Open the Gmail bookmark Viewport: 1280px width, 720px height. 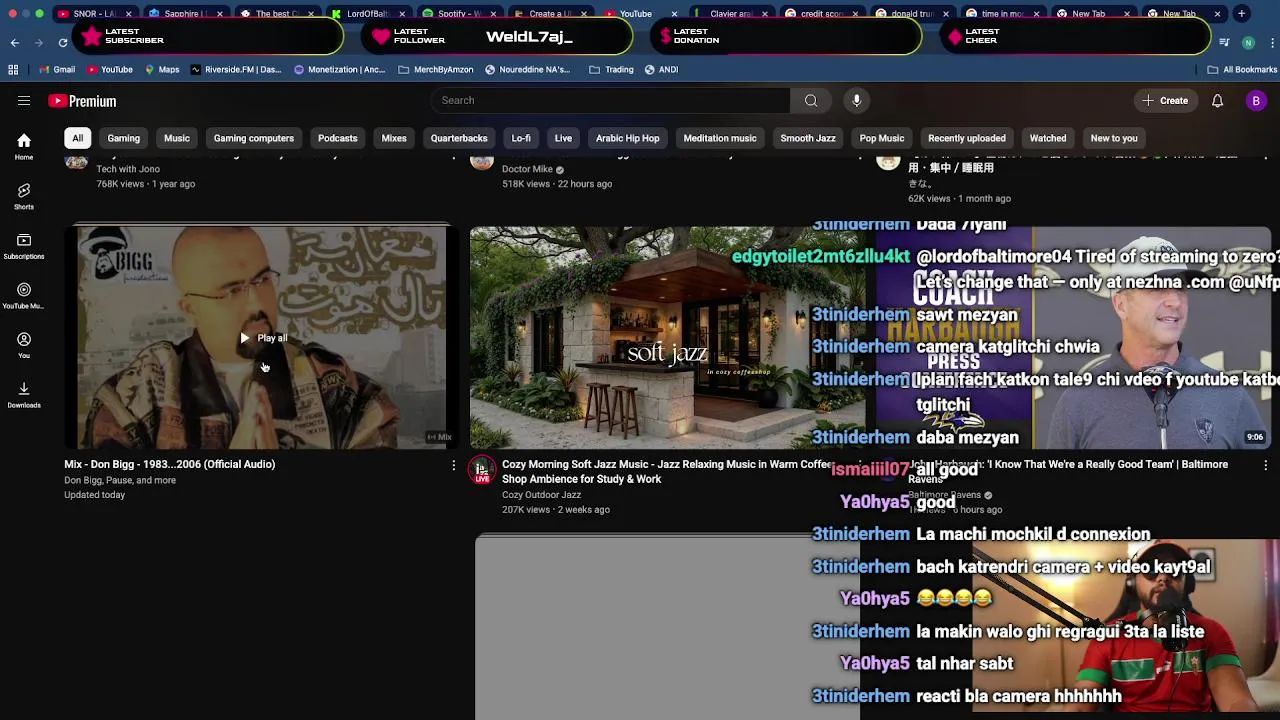[56, 69]
